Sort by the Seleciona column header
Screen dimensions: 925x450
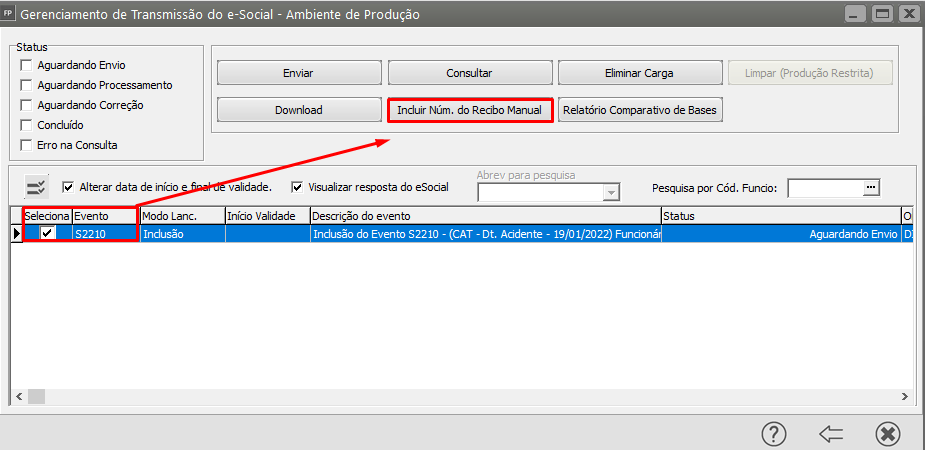(47, 216)
